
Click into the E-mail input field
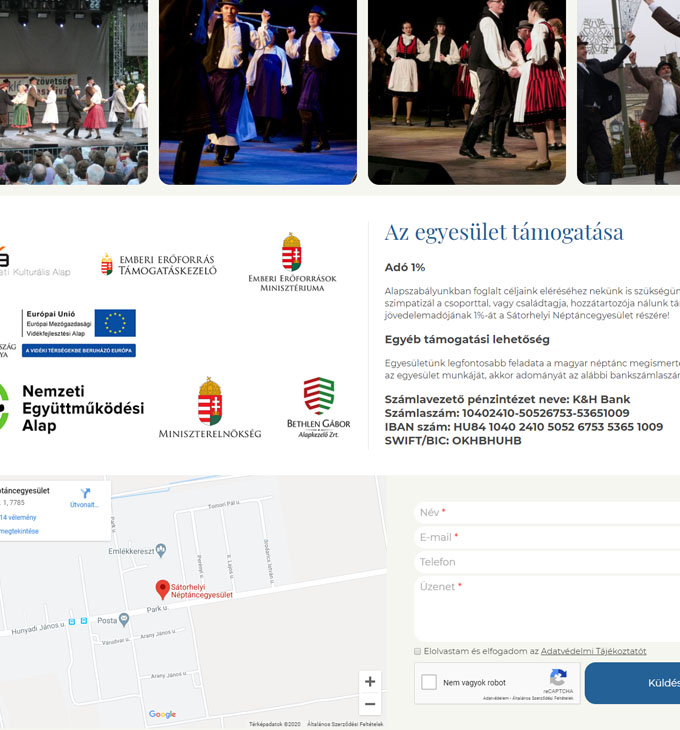(x=547, y=537)
